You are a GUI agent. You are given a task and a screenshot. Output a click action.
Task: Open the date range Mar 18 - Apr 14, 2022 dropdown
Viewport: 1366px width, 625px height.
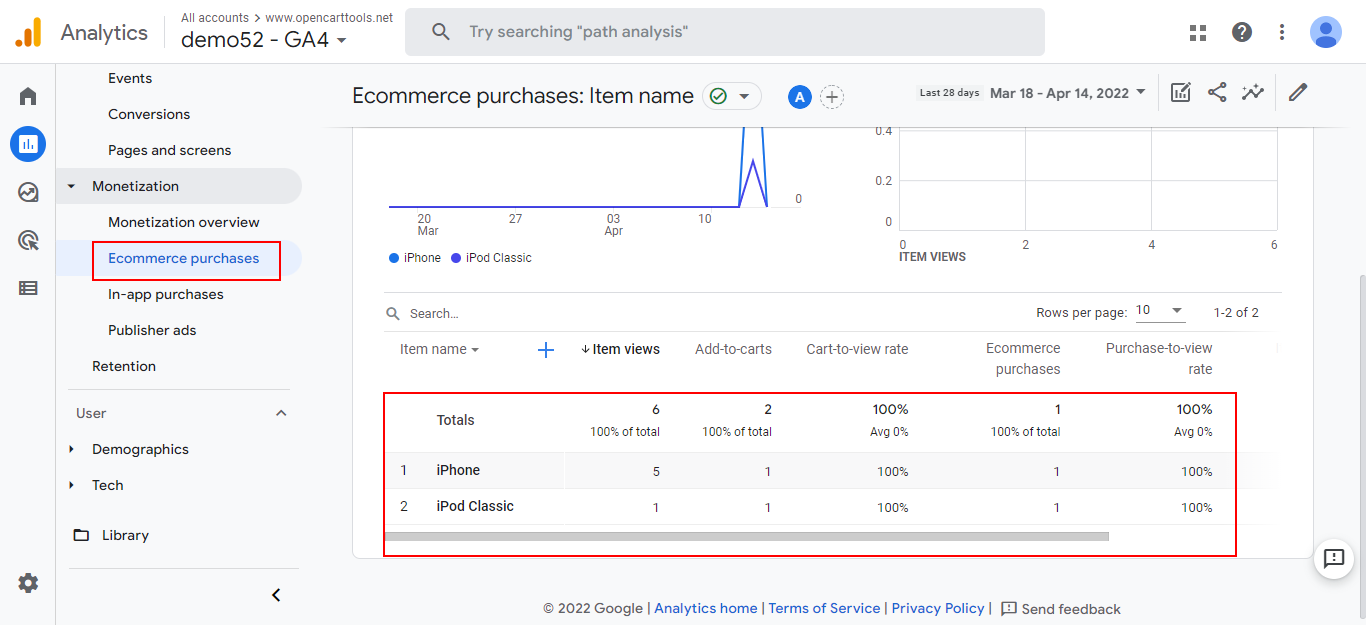1067,93
